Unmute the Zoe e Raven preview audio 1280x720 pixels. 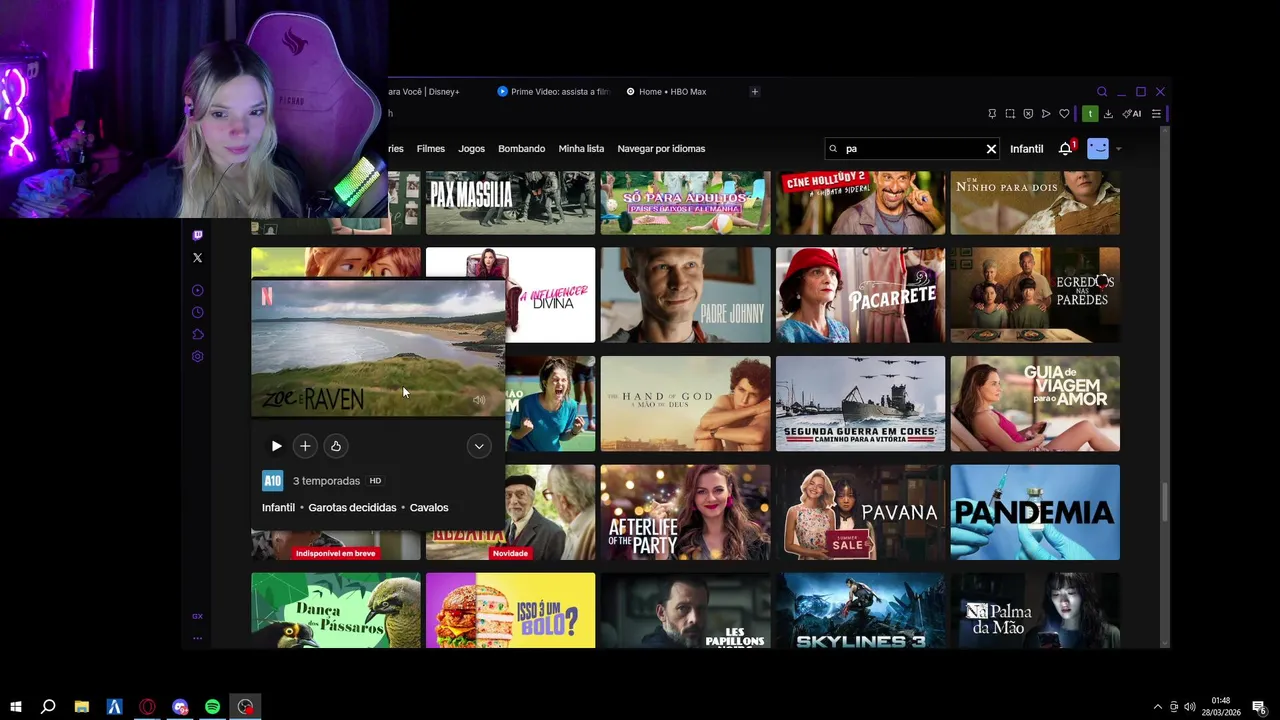[479, 400]
